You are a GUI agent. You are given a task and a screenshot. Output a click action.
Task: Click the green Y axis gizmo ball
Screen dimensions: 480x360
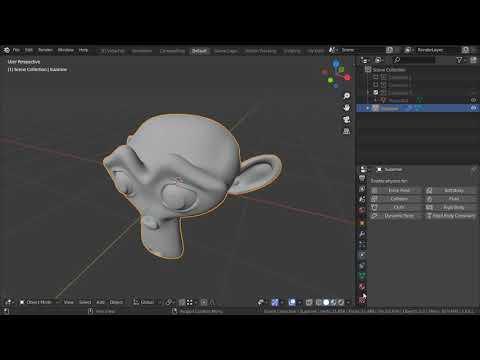click(x=330, y=80)
